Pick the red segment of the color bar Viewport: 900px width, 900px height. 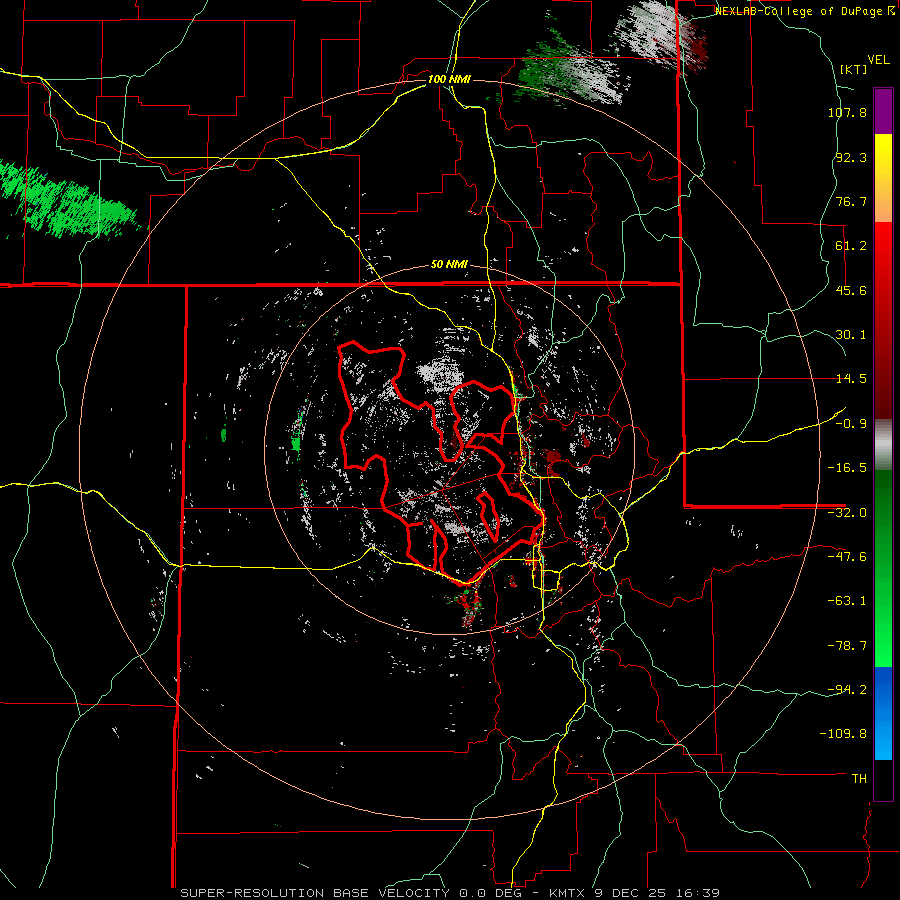883,320
